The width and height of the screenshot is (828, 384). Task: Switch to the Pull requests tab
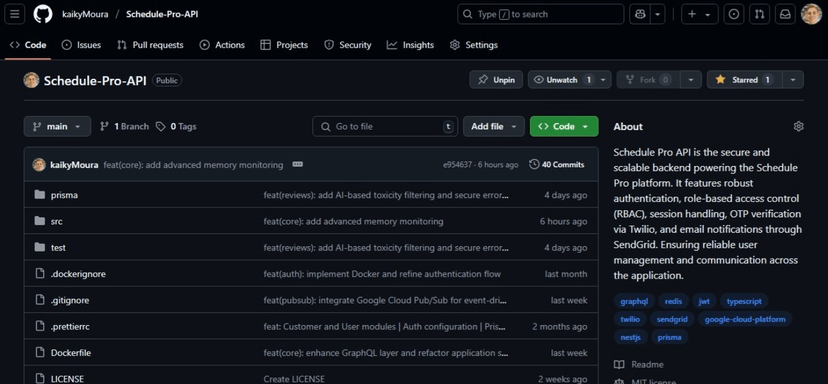[x=150, y=45]
